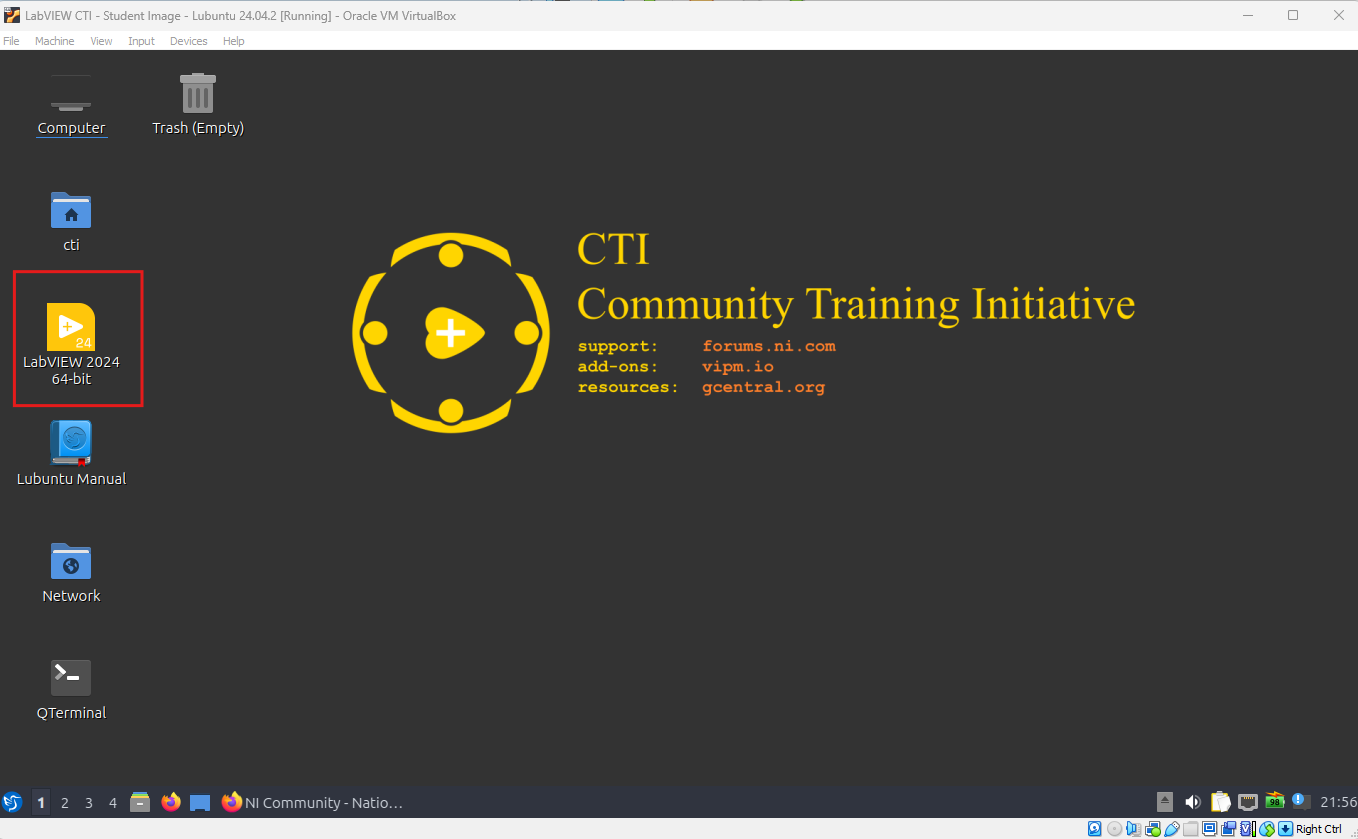1358x839 pixels.
Task: Select the Network folder desktop icon
Action: 71,572
